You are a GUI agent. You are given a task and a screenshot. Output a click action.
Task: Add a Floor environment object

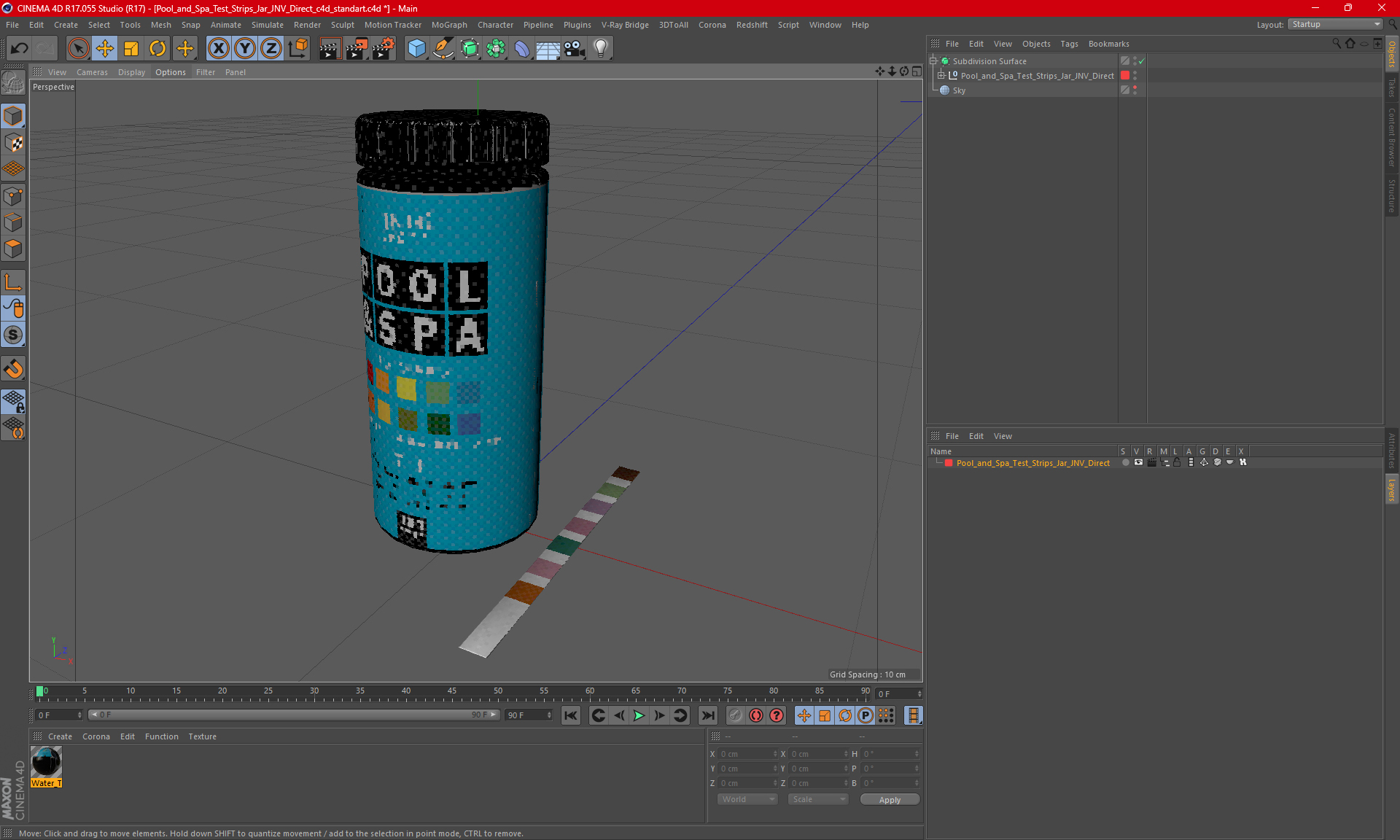point(548,49)
